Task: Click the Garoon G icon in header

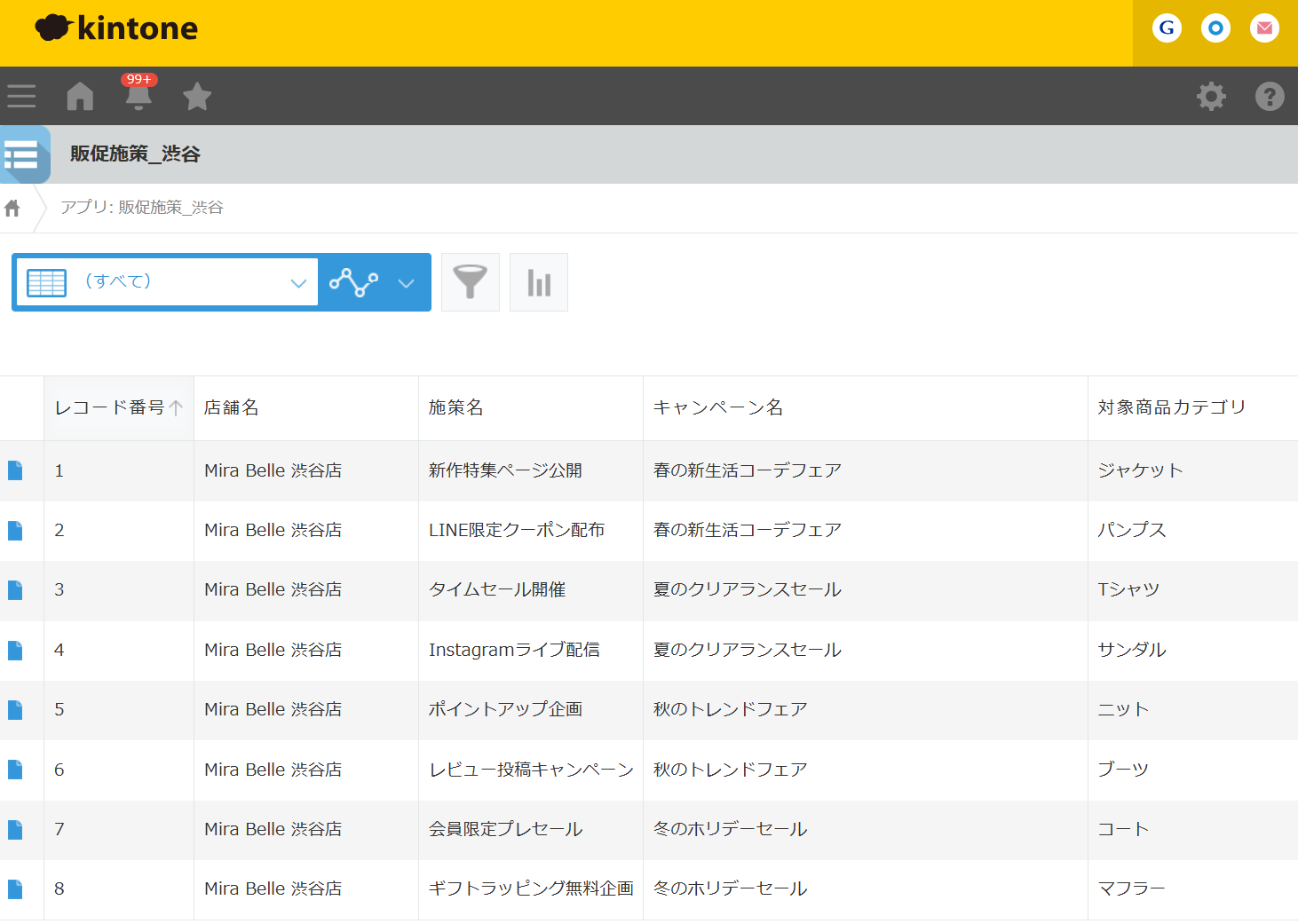Action: click(x=1167, y=28)
